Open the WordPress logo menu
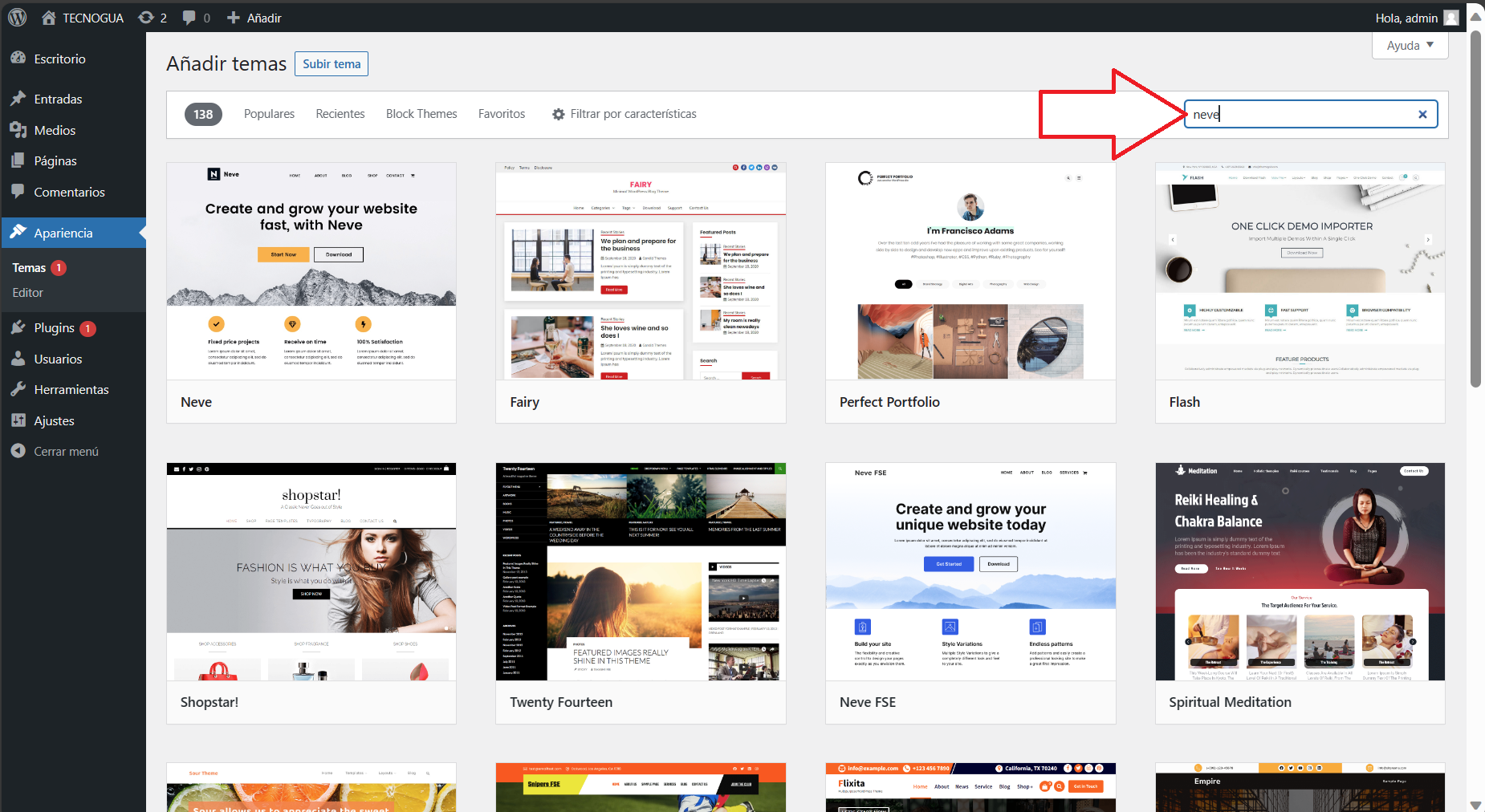 pyautogui.click(x=18, y=17)
